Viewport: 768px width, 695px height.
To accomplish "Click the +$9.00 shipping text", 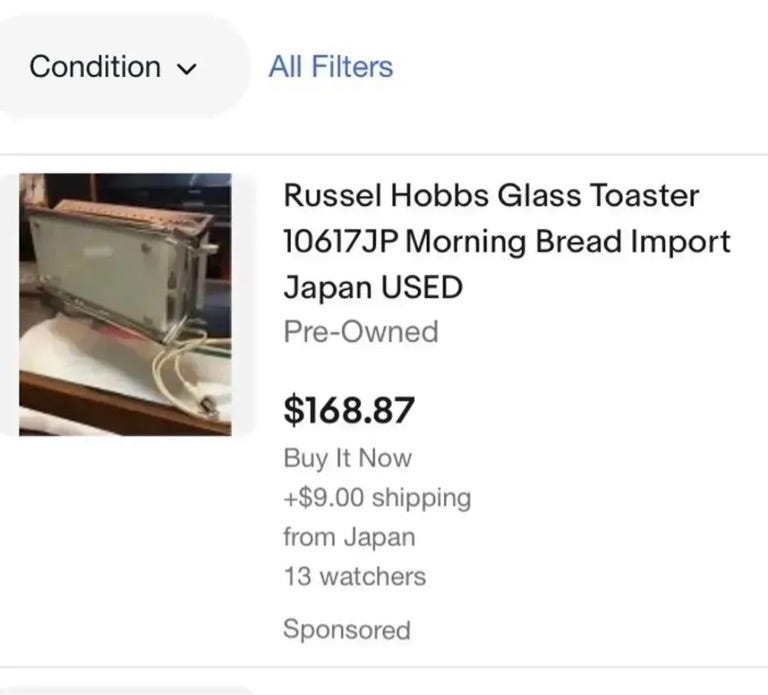I will pyautogui.click(x=377, y=497).
